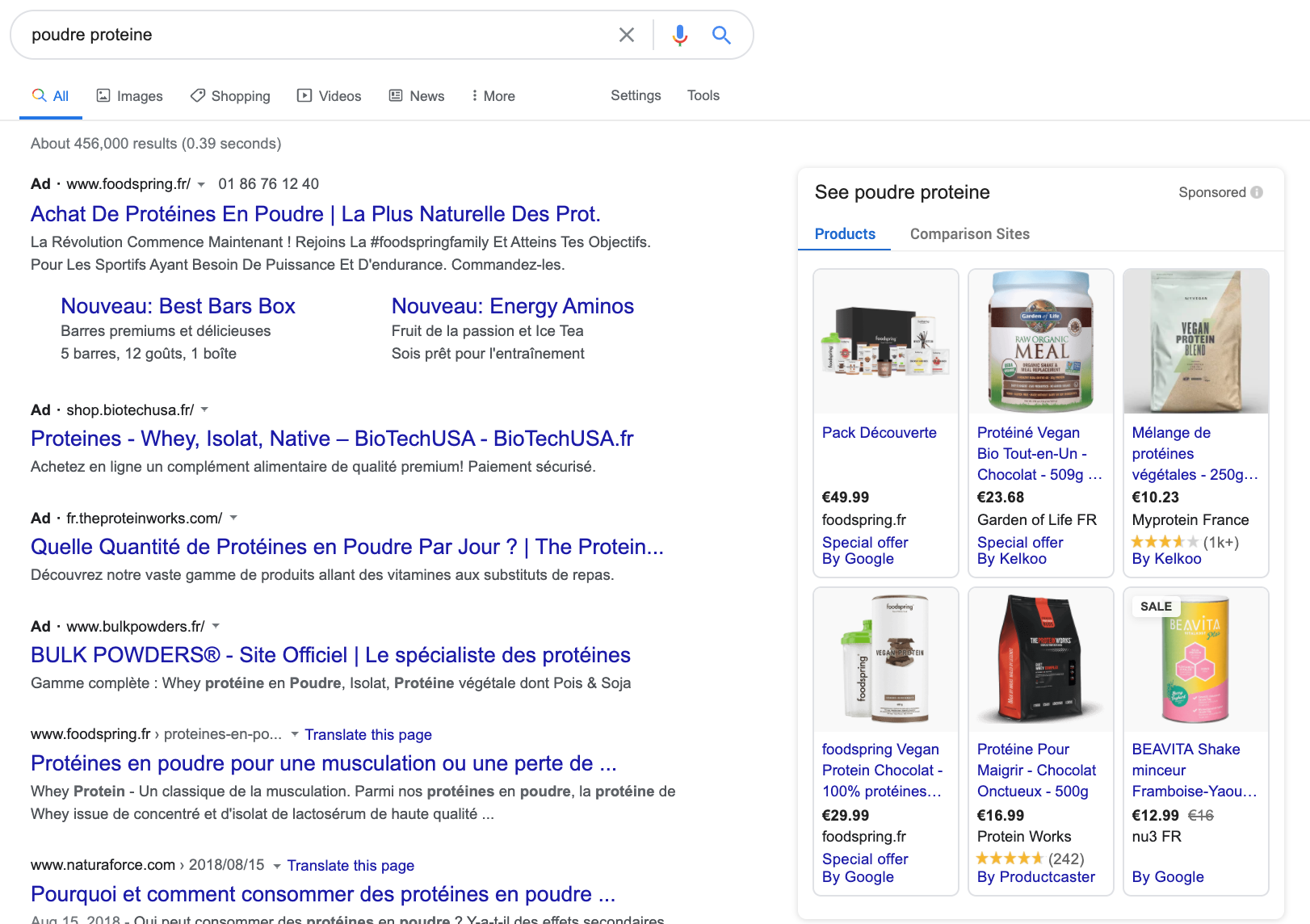Translate the foodspring.fr result page
Image resolution: width=1310 pixels, height=924 pixels.
pos(367,735)
